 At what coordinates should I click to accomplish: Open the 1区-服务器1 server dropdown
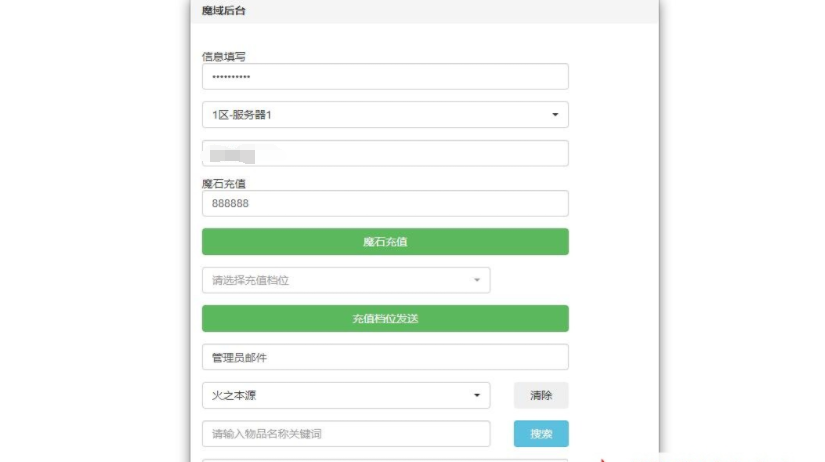pos(385,115)
